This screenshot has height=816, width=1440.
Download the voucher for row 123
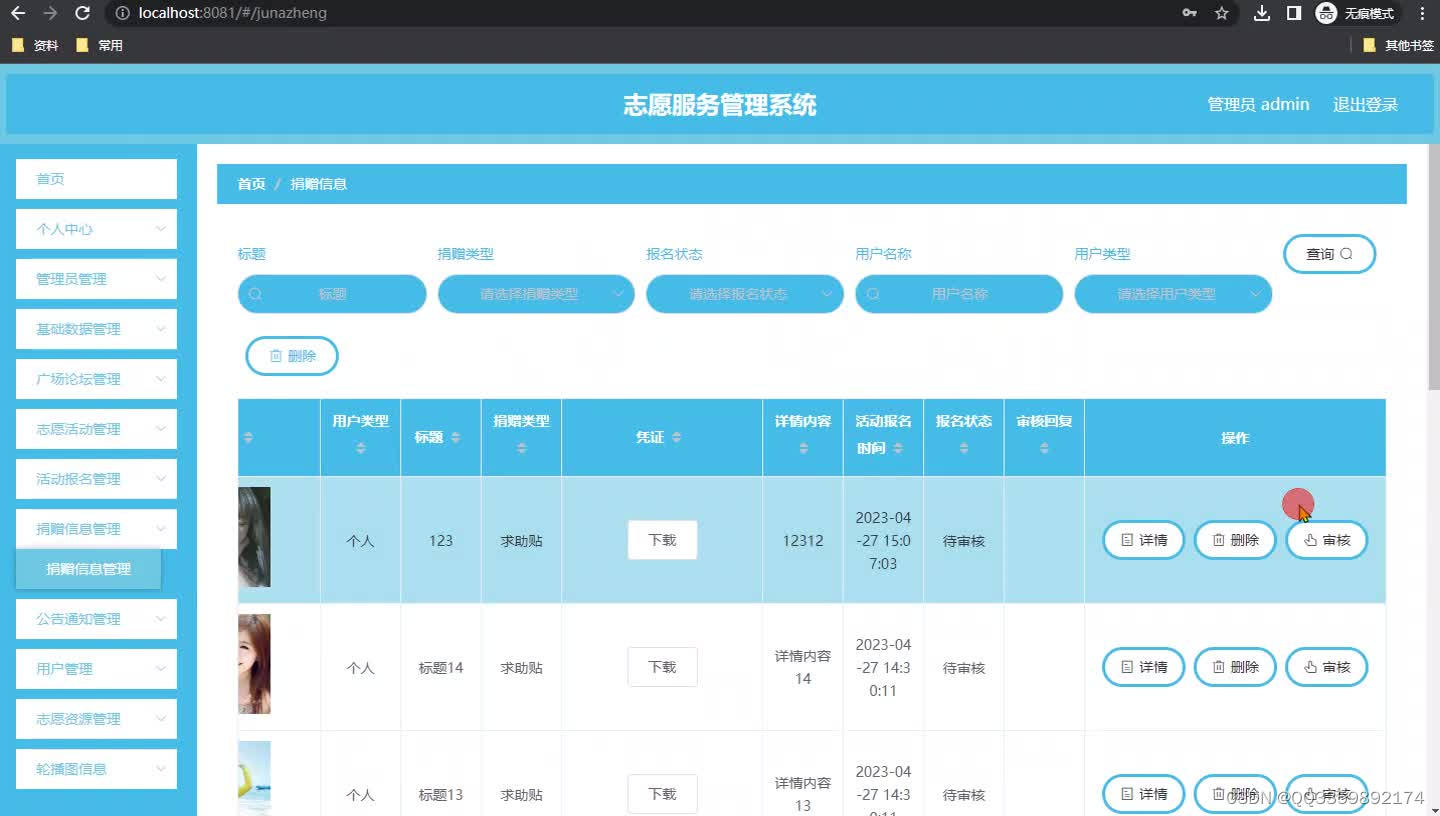click(662, 540)
